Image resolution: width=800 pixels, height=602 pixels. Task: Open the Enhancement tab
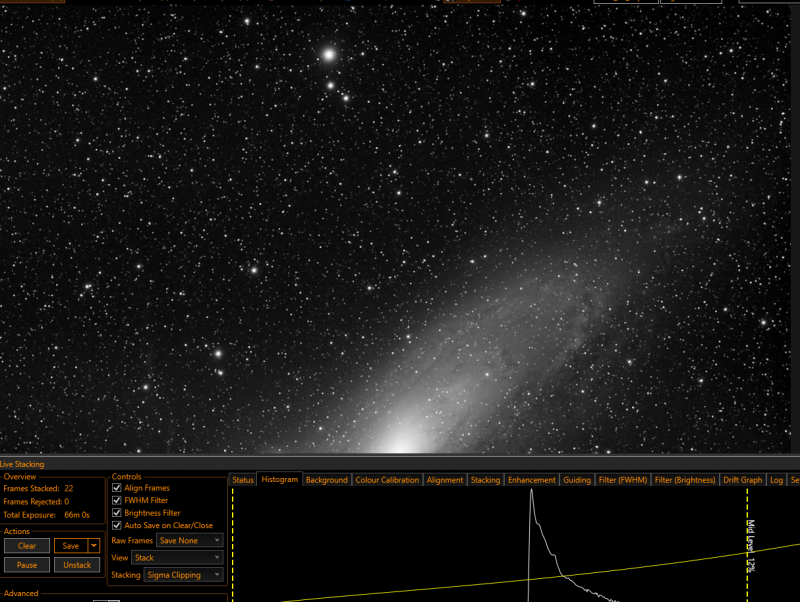[x=532, y=480]
